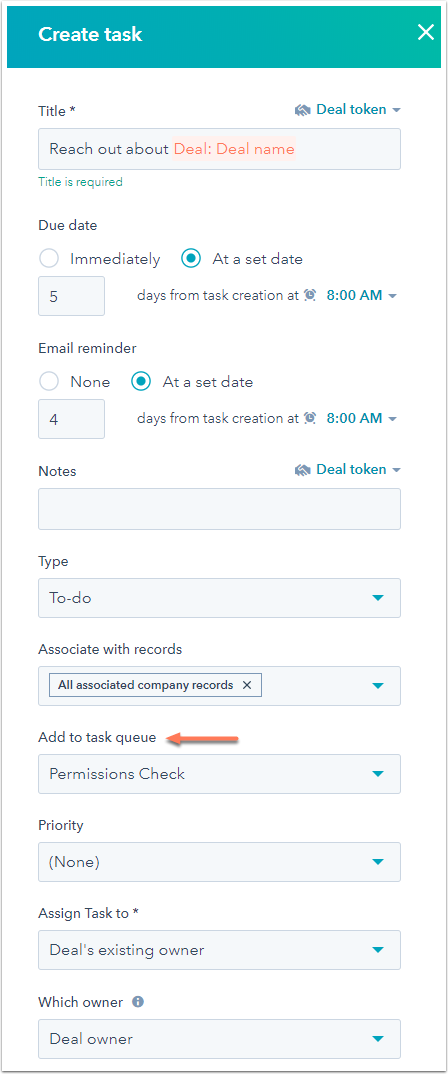The width and height of the screenshot is (448, 1074).
Task: Click the handshake icon beside Notes
Action: point(303,470)
